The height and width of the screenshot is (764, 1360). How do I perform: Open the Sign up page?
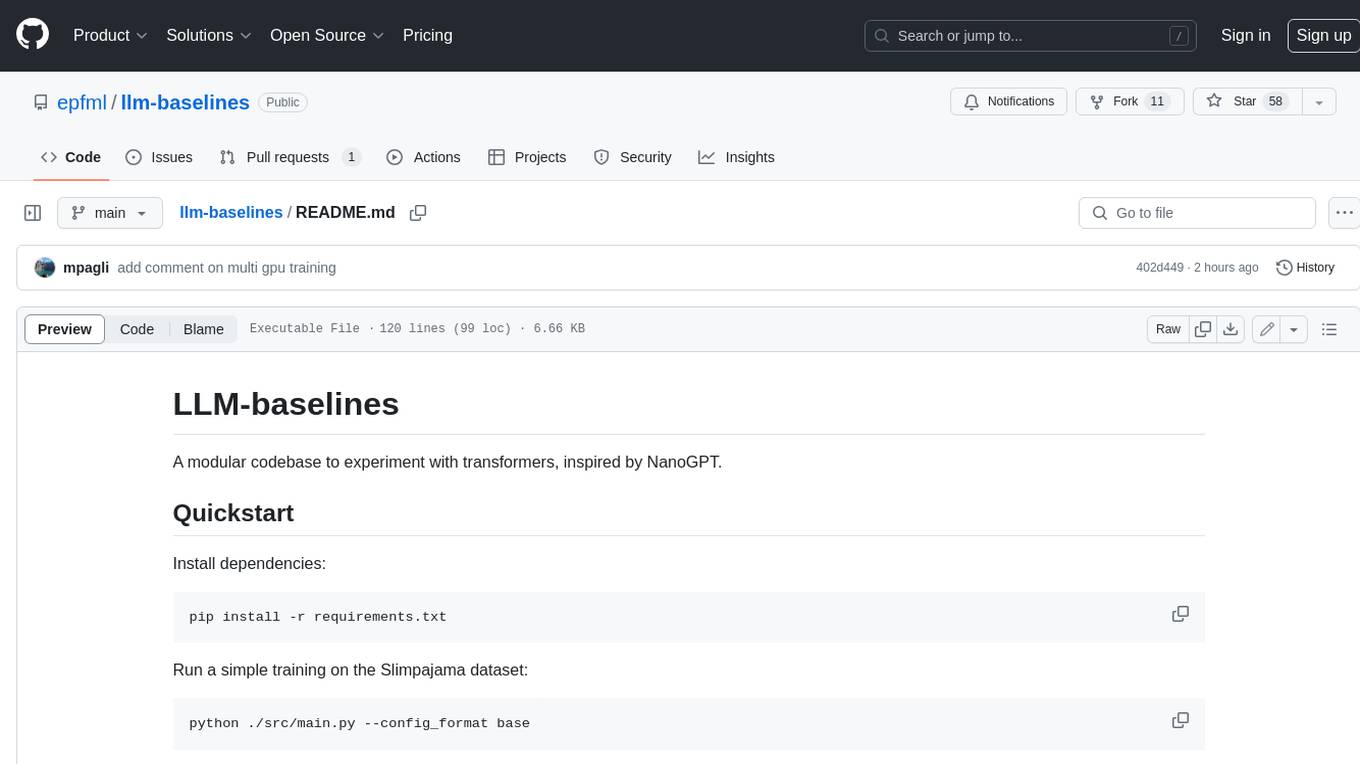[x=1323, y=35]
